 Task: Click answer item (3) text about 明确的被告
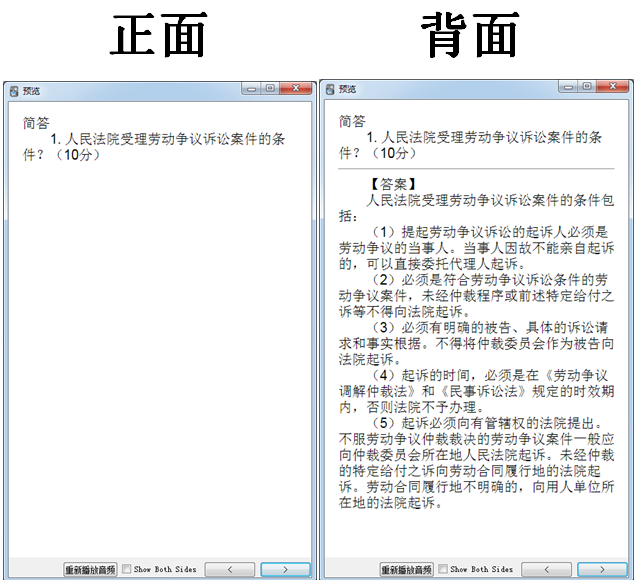[476, 344]
